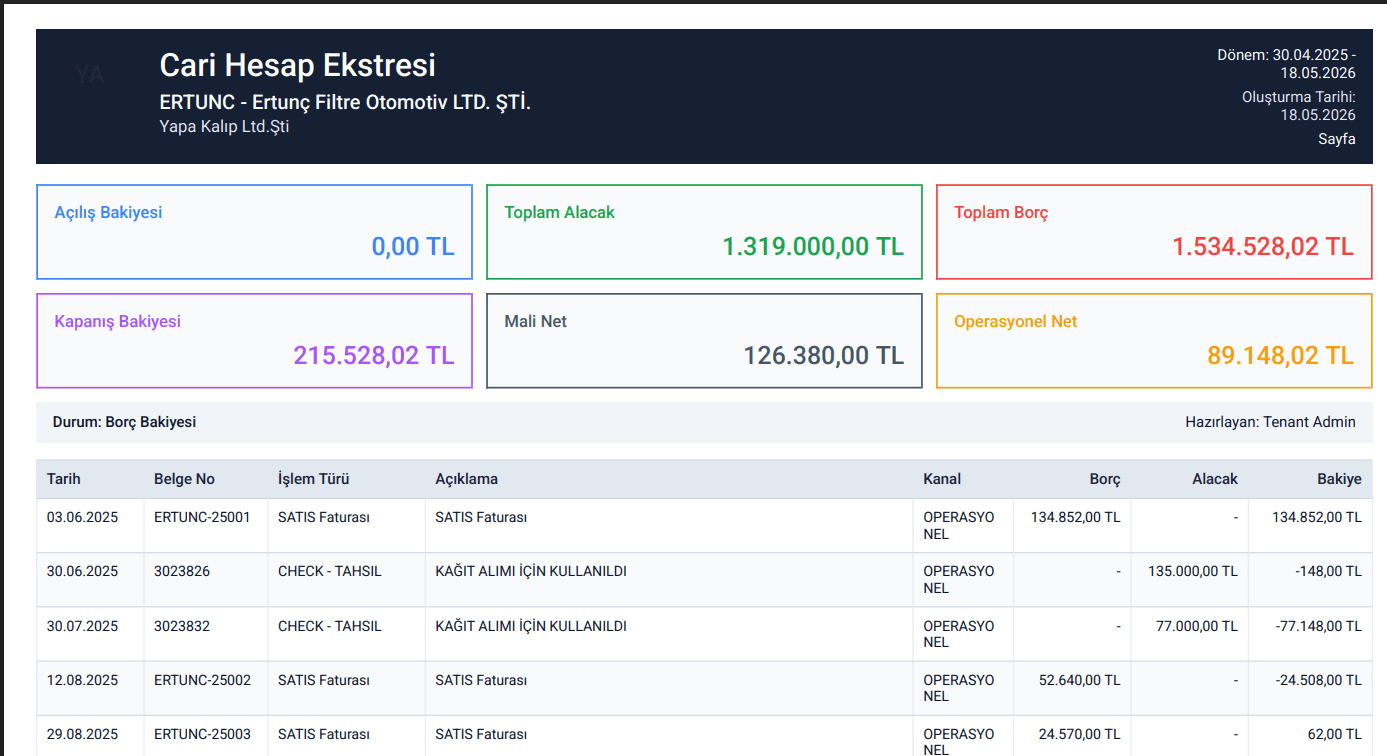This screenshot has width=1387, height=756.
Task: Click the 77.000,00 TL alacak amount
Action: (1197, 626)
